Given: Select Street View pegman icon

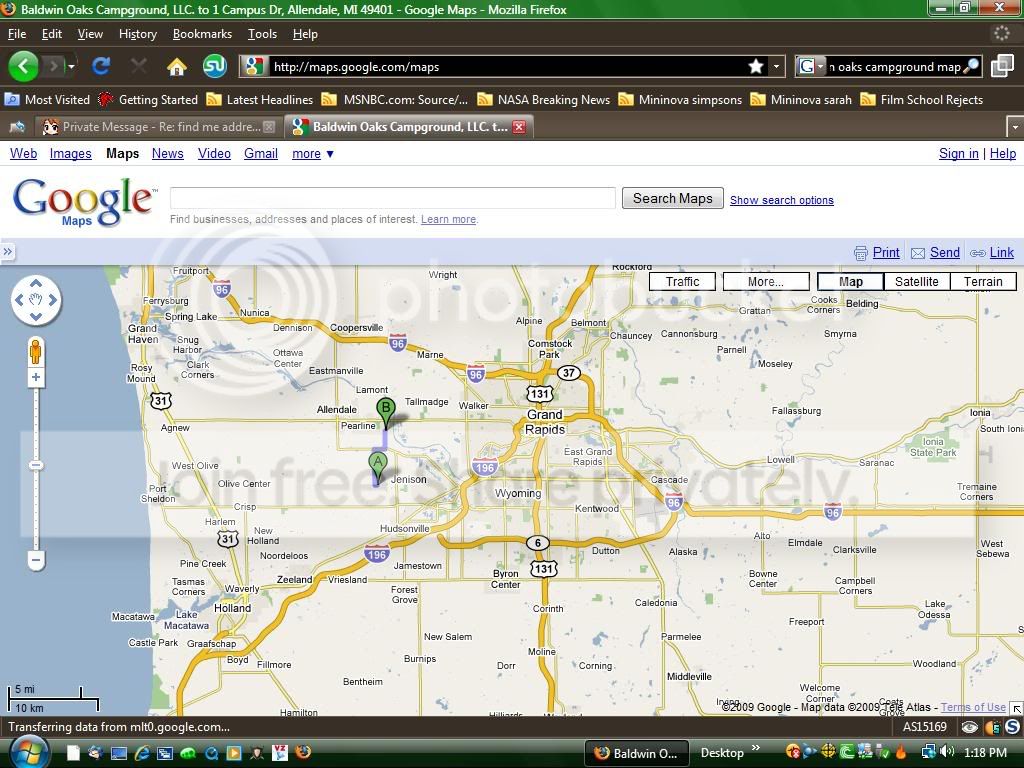Looking at the screenshot, I should 35,353.
